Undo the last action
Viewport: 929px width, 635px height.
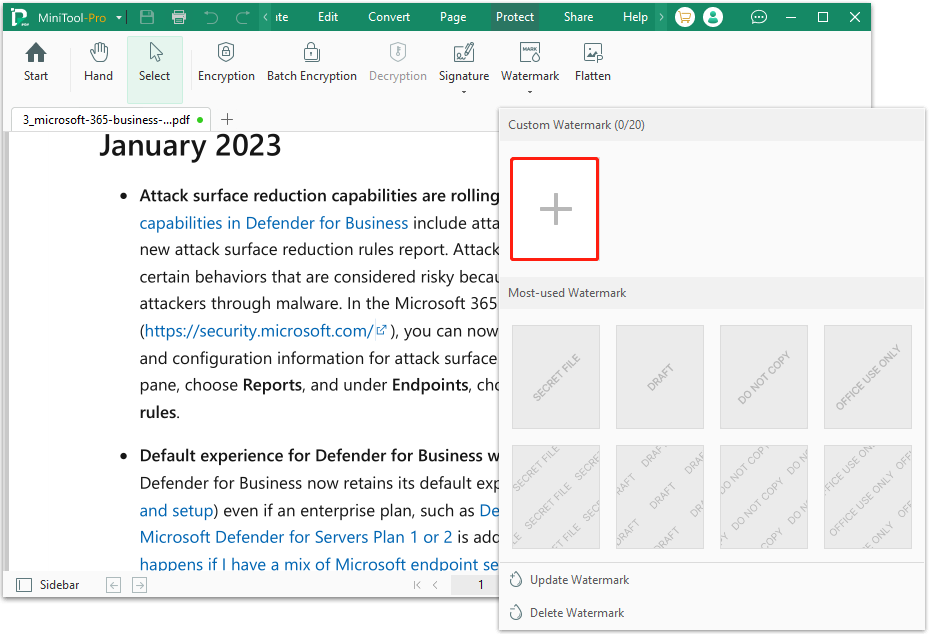coord(211,17)
